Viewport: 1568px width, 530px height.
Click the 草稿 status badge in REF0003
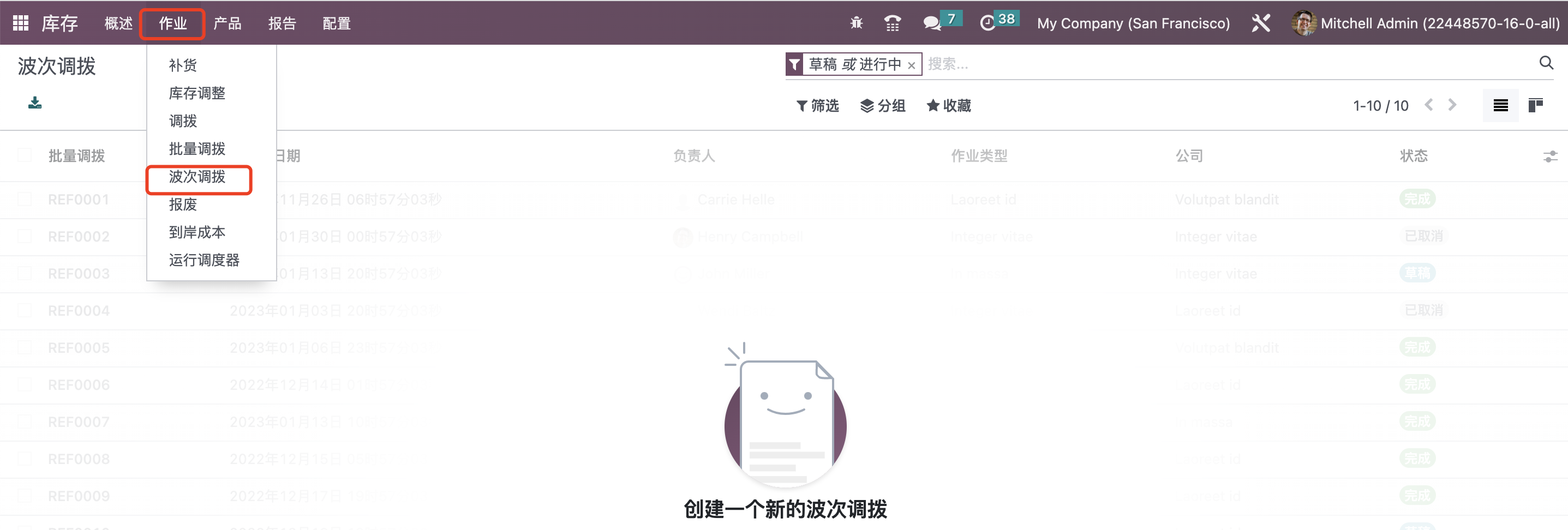(x=1417, y=273)
